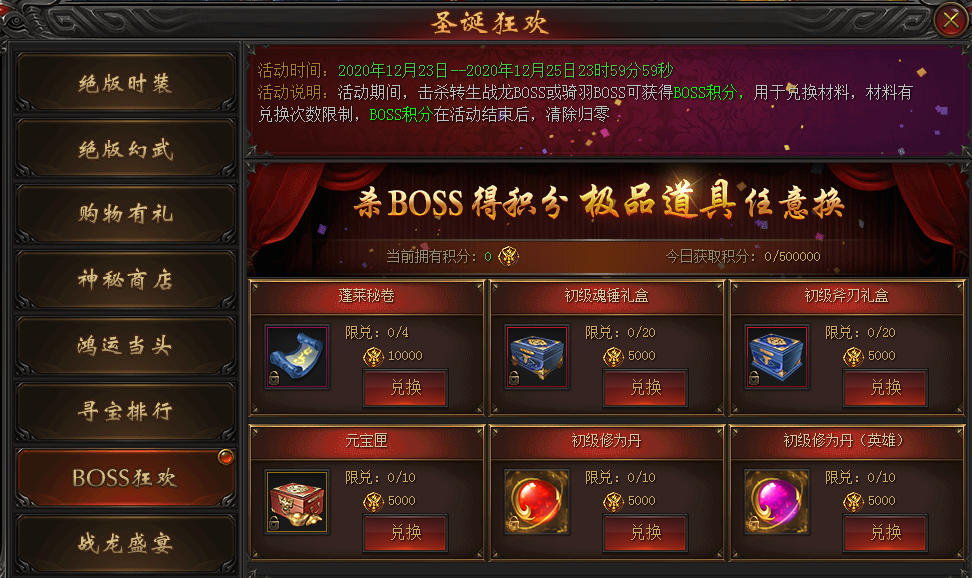
Task: Open the 购物有礼 tab
Action: click(x=125, y=214)
